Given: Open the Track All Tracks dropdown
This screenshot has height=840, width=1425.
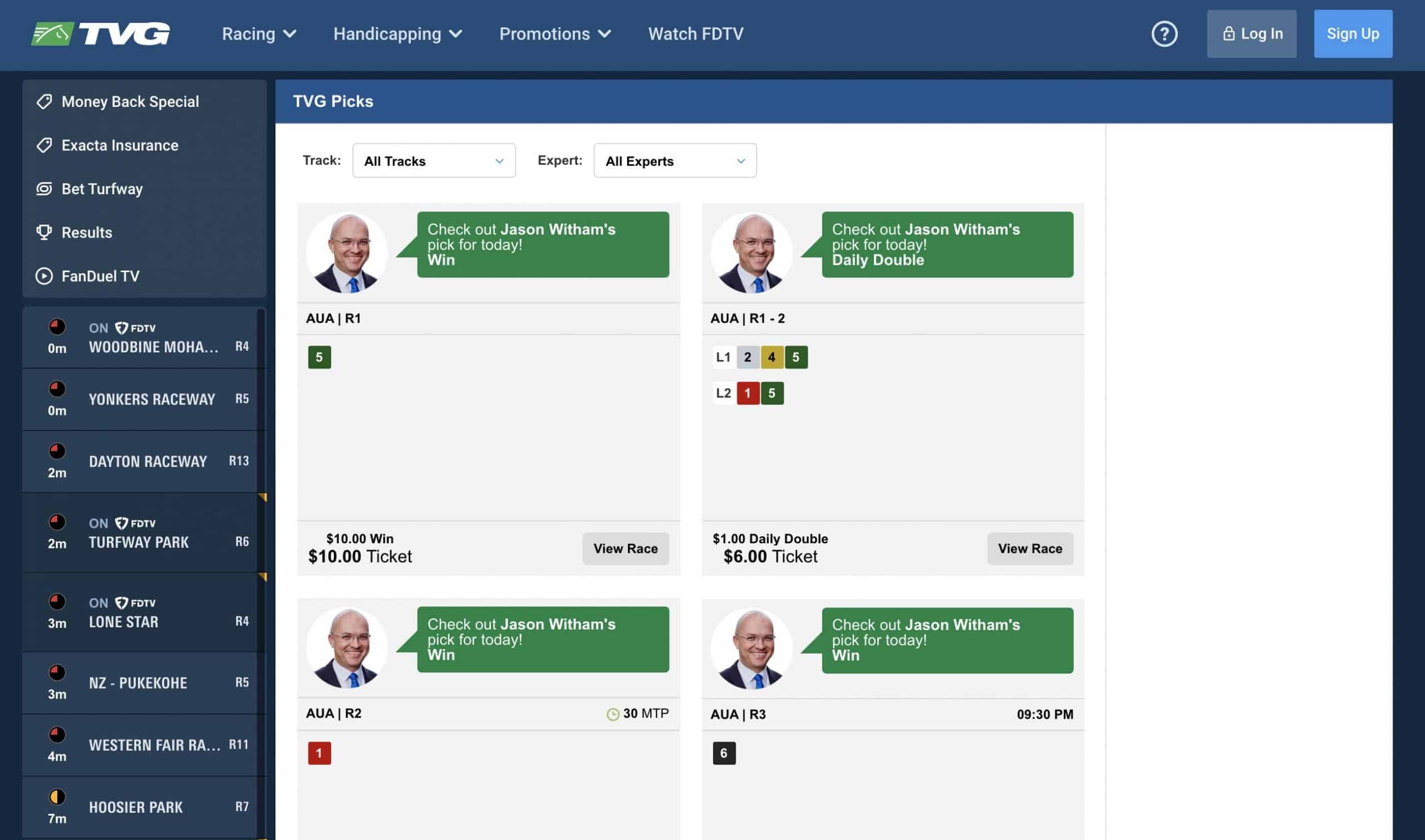Looking at the screenshot, I should [x=434, y=161].
